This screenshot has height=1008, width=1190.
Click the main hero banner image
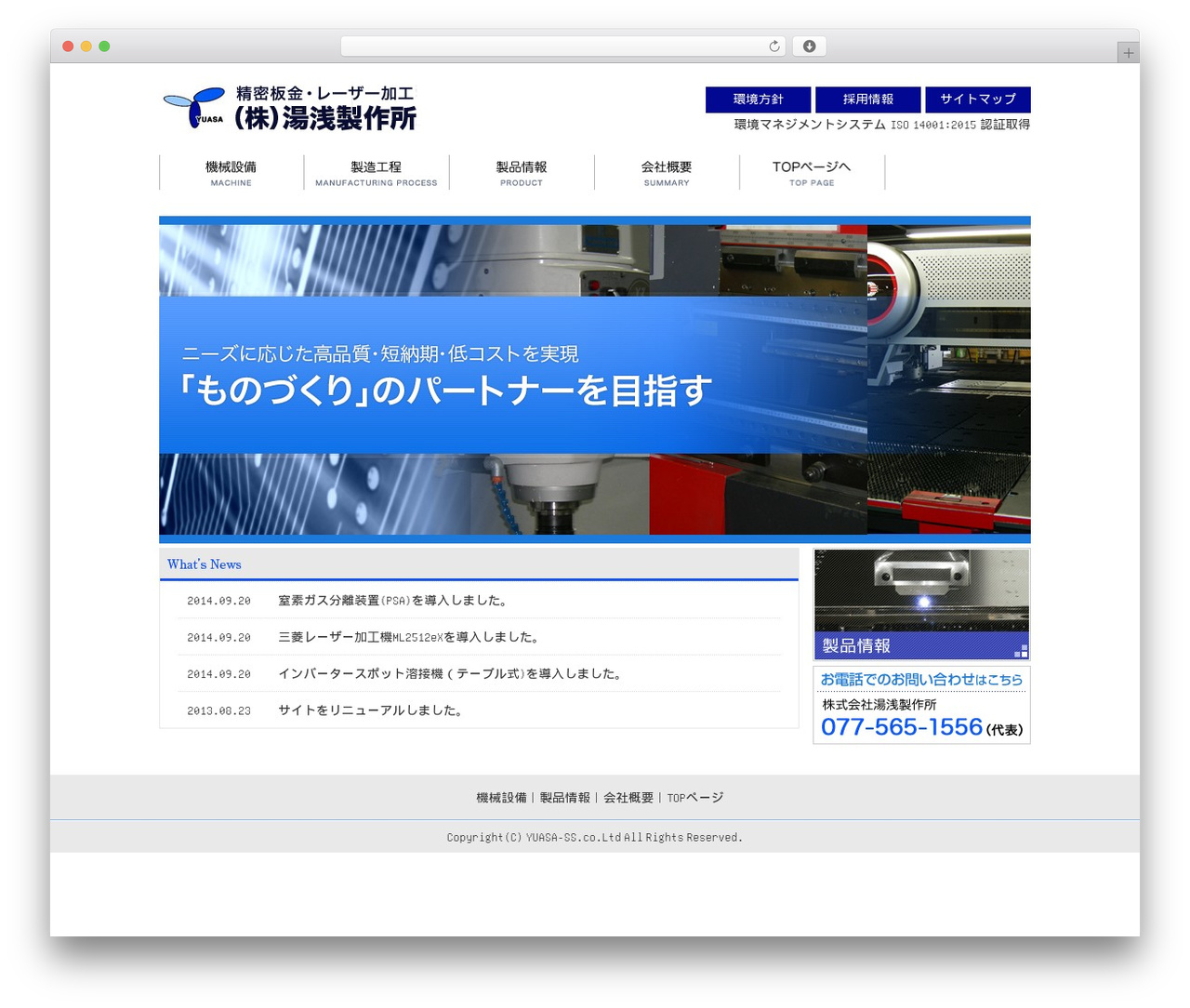[x=595, y=379]
